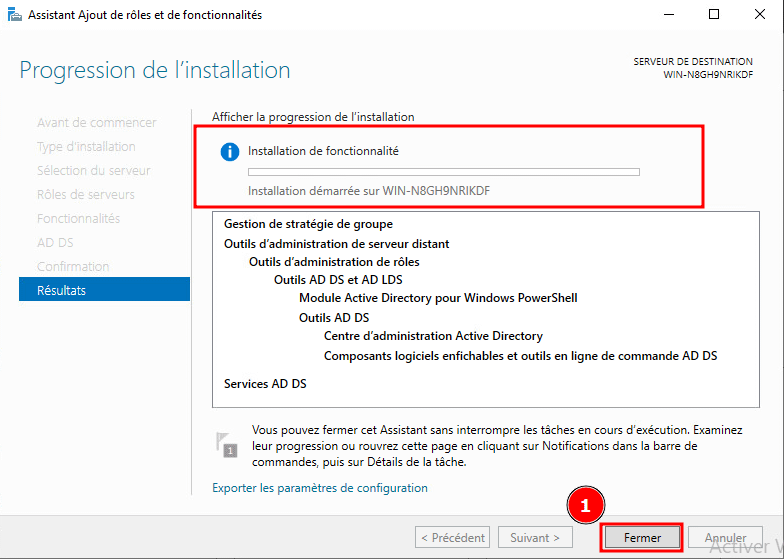The image size is (784, 559).
Task: Click the installation progress bar
Action: [x=443, y=172]
